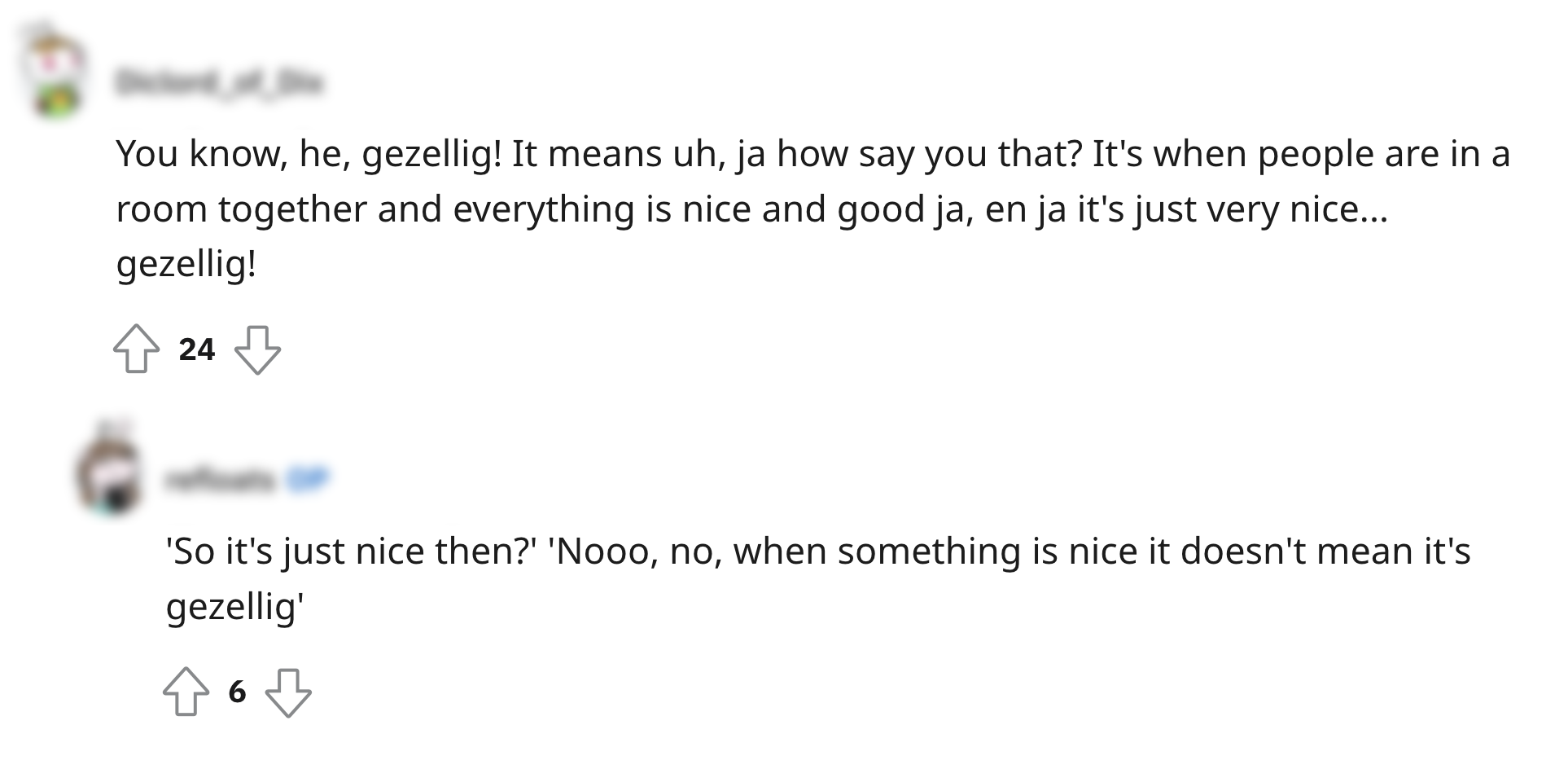Upvote the 'So it's just nice then?' reply

tap(186, 695)
